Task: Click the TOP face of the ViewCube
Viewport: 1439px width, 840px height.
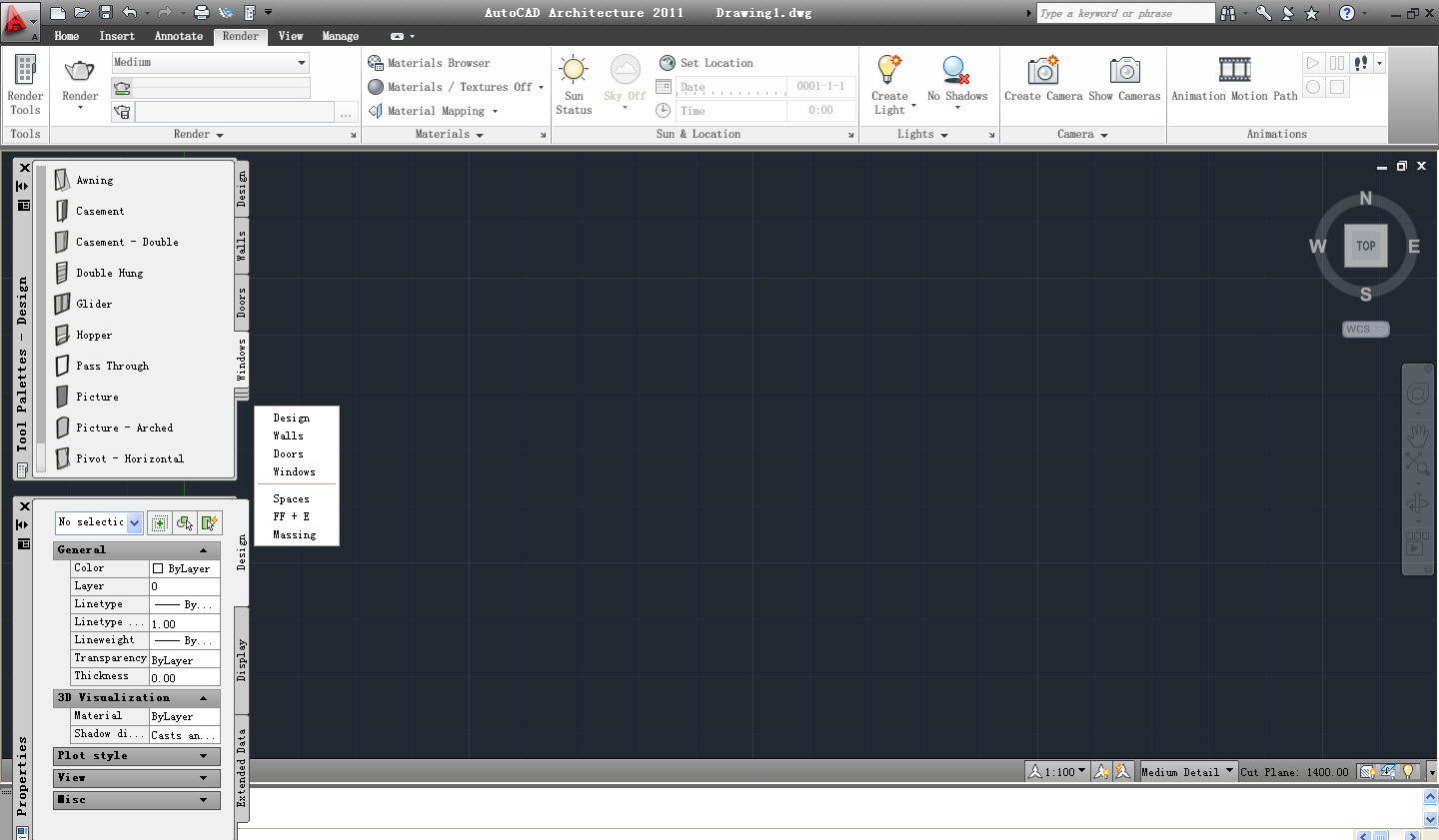Action: click(x=1365, y=246)
